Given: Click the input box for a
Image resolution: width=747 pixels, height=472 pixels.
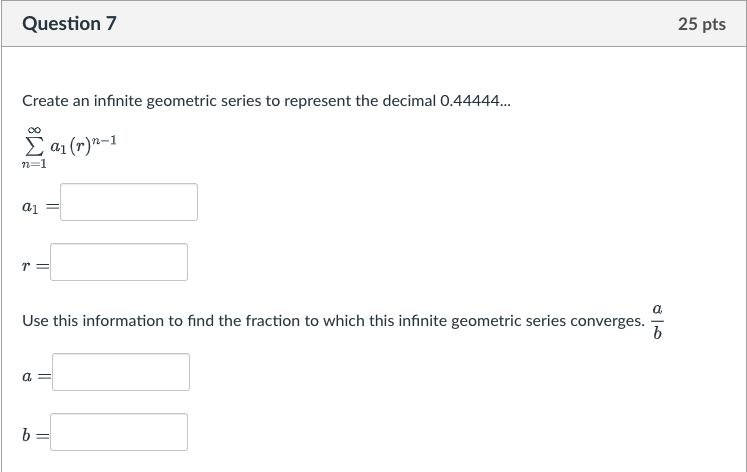Looking at the screenshot, I should tap(121, 372).
